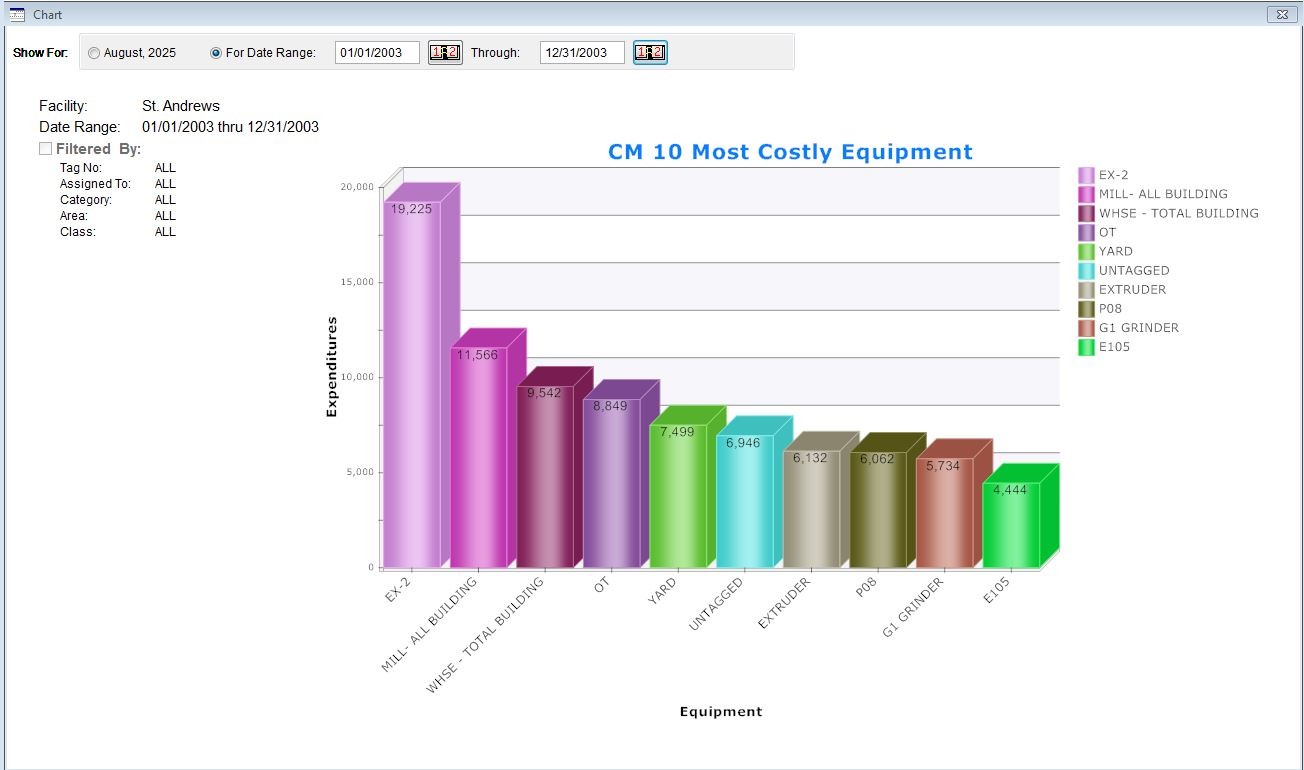Click the Expenditures axis label

click(x=332, y=362)
